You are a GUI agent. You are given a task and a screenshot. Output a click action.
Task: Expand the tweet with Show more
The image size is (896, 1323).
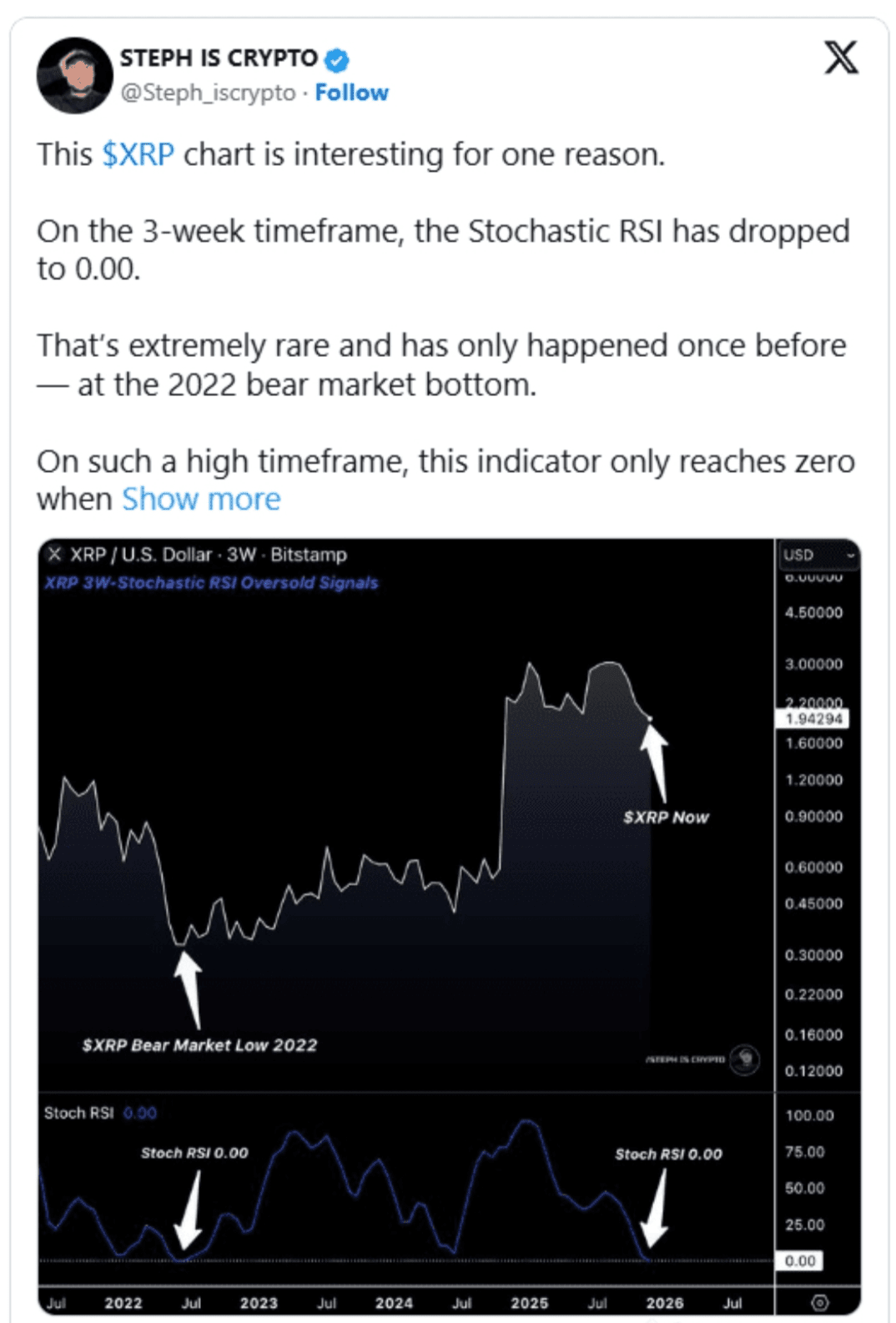pos(201,499)
